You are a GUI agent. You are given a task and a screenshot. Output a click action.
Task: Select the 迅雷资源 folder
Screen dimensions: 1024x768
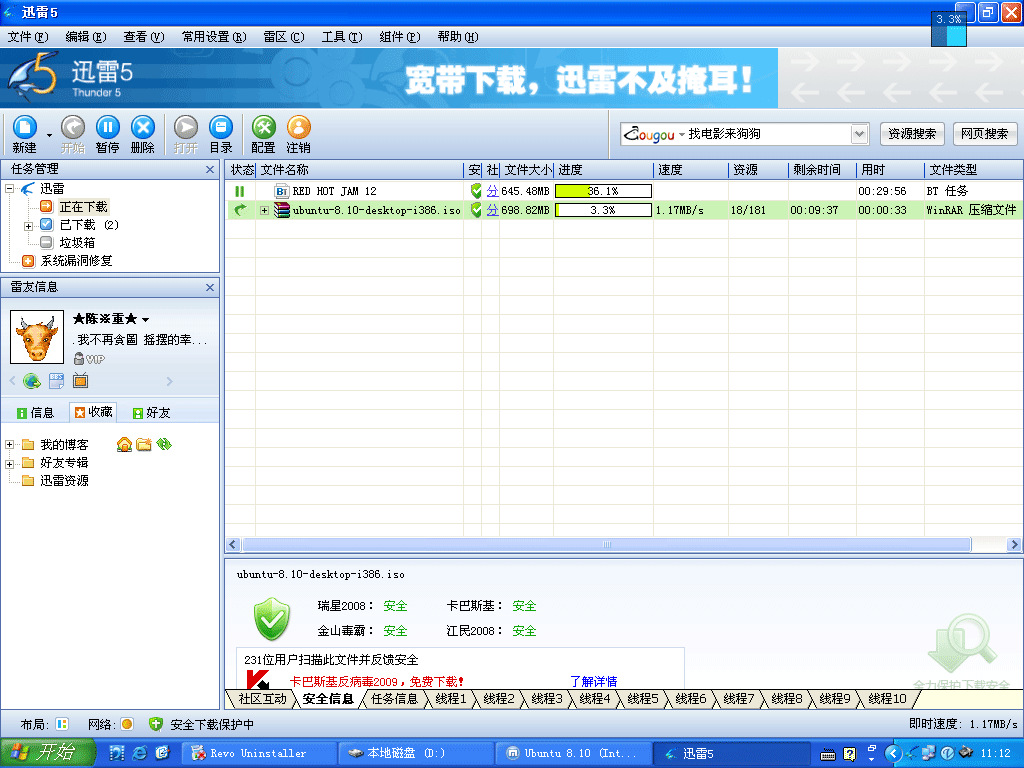pos(63,481)
